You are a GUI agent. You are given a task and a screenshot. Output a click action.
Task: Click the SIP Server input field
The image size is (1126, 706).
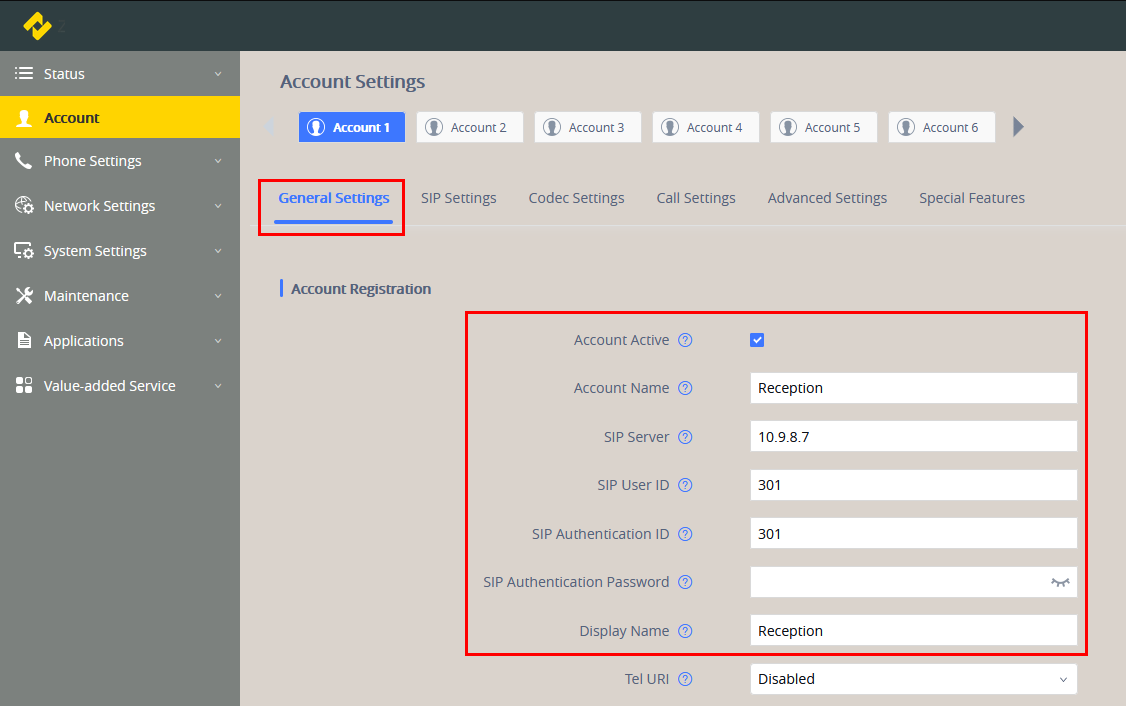pyautogui.click(x=913, y=437)
